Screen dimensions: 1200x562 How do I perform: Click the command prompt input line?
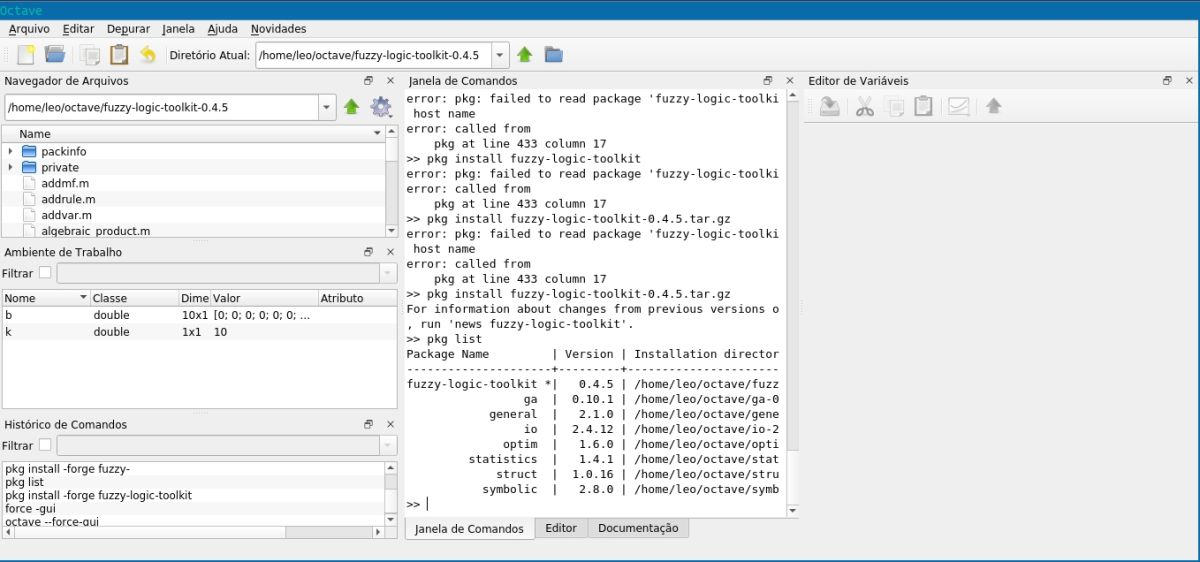coord(596,504)
